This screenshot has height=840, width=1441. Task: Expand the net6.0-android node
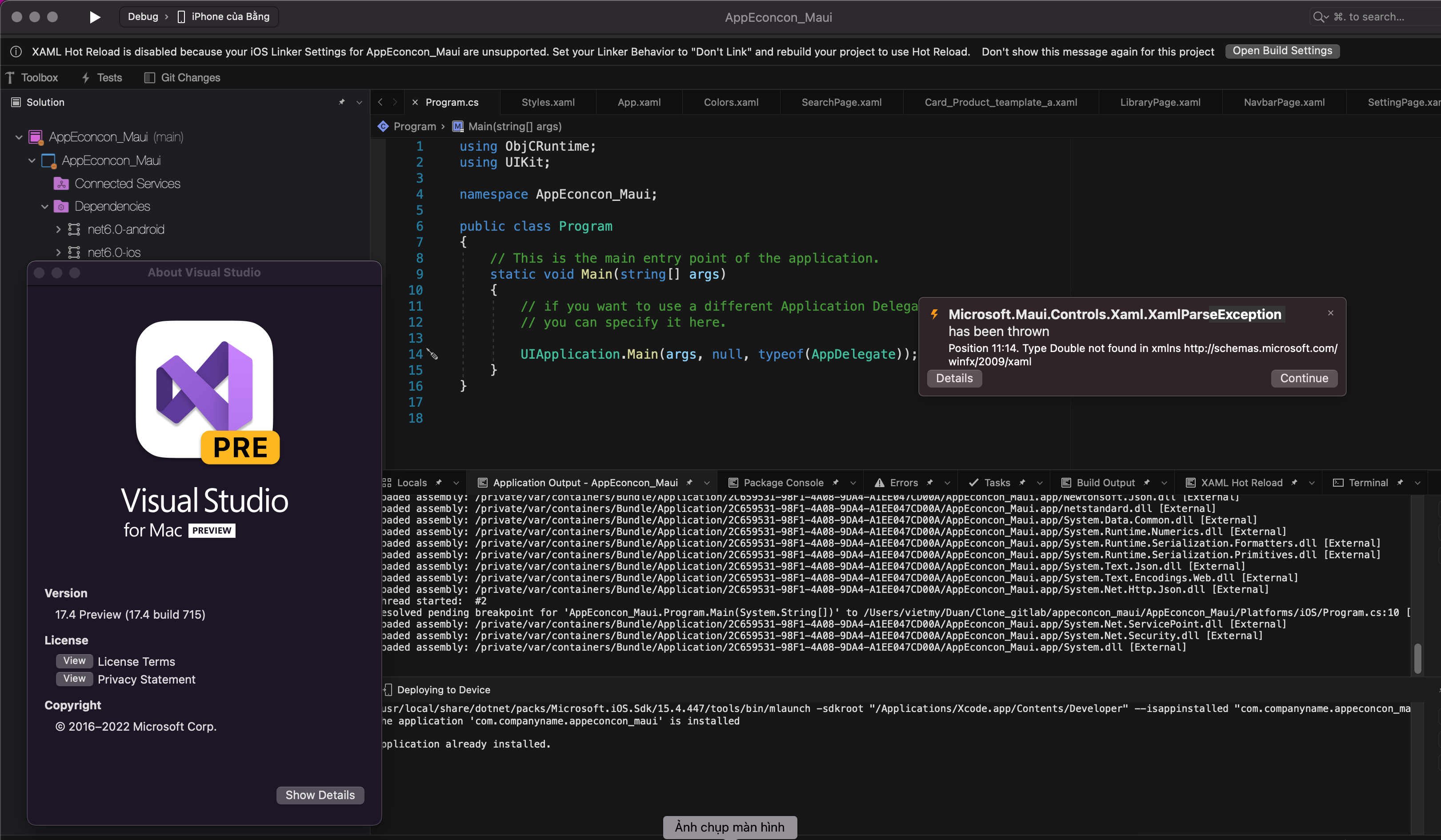pos(58,229)
